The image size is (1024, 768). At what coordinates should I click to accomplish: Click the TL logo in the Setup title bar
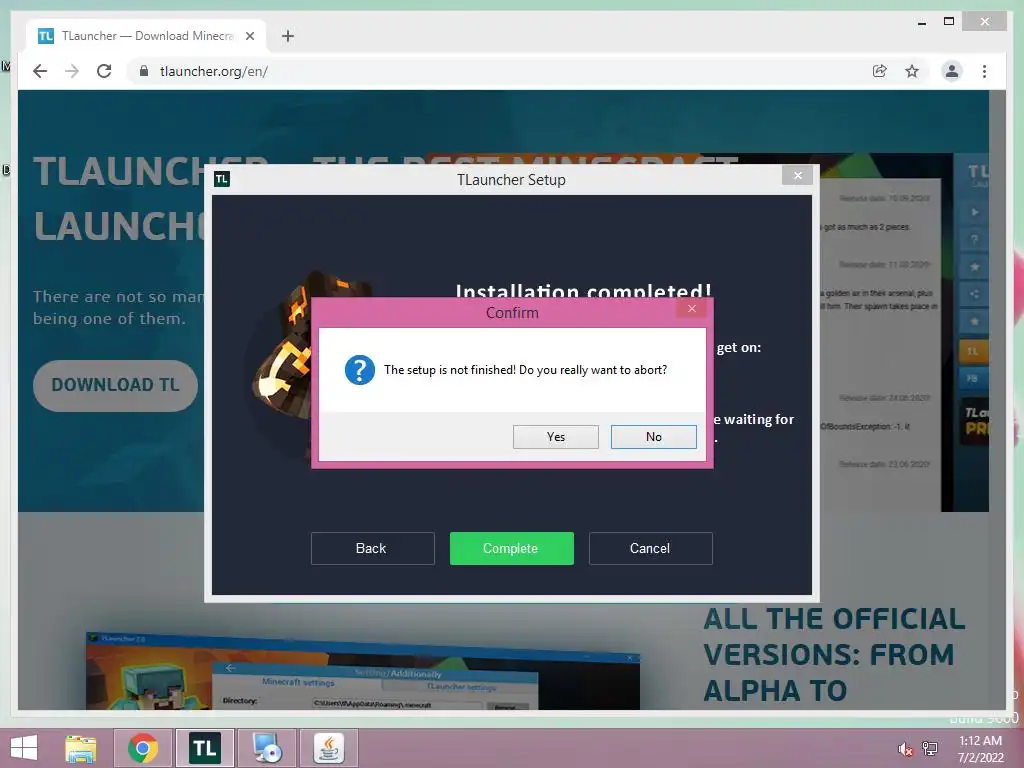click(x=222, y=179)
